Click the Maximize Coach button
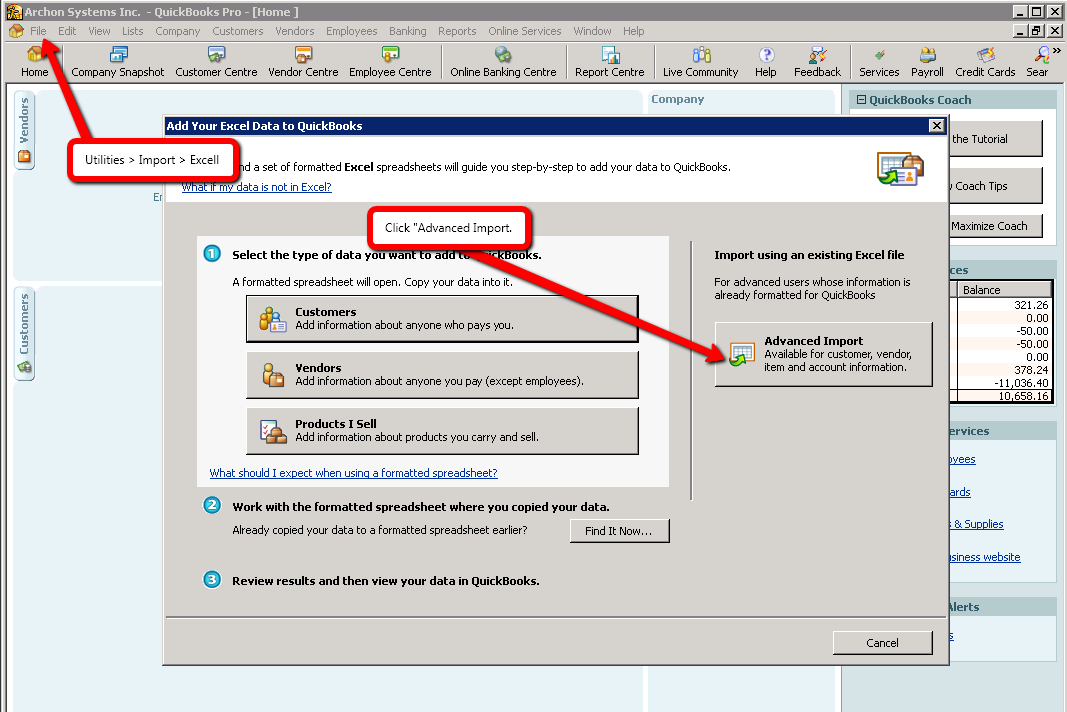Image resolution: width=1067 pixels, height=712 pixels. tap(996, 226)
